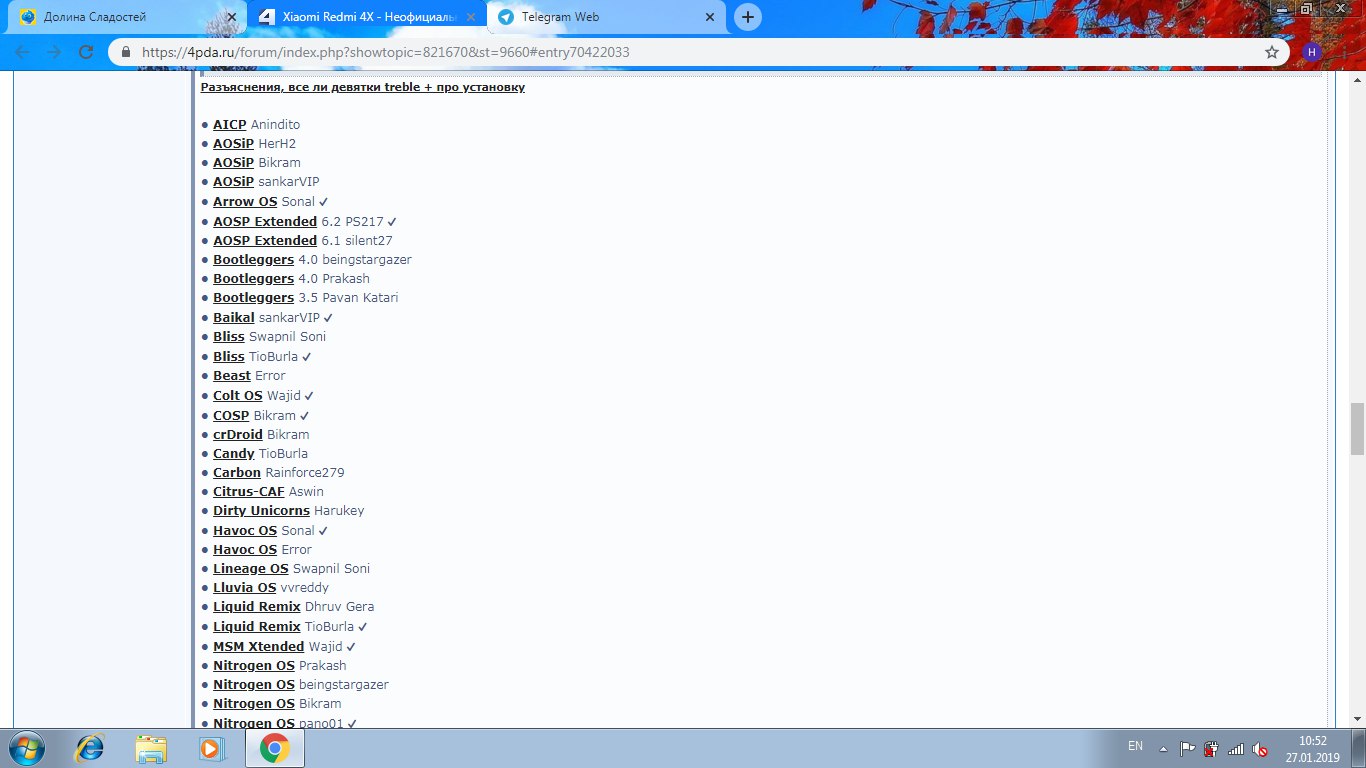Open Lineage OS link
Screen dimensions: 1366x768
pos(251,568)
